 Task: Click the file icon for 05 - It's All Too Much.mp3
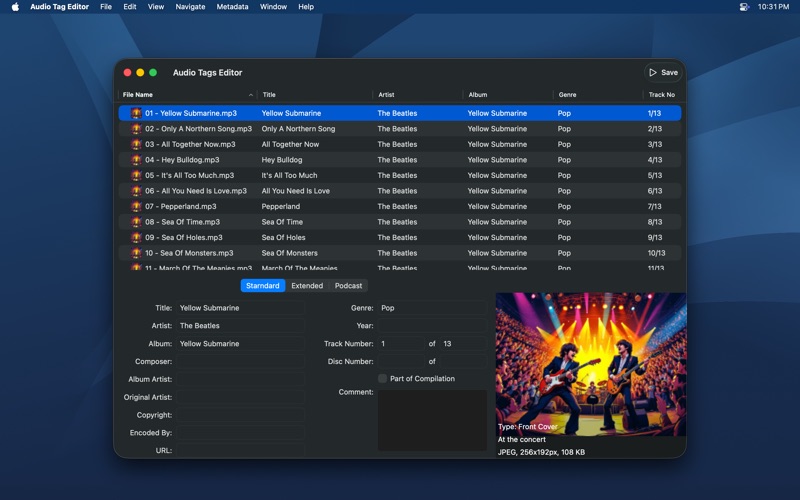(x=136, y=176)
